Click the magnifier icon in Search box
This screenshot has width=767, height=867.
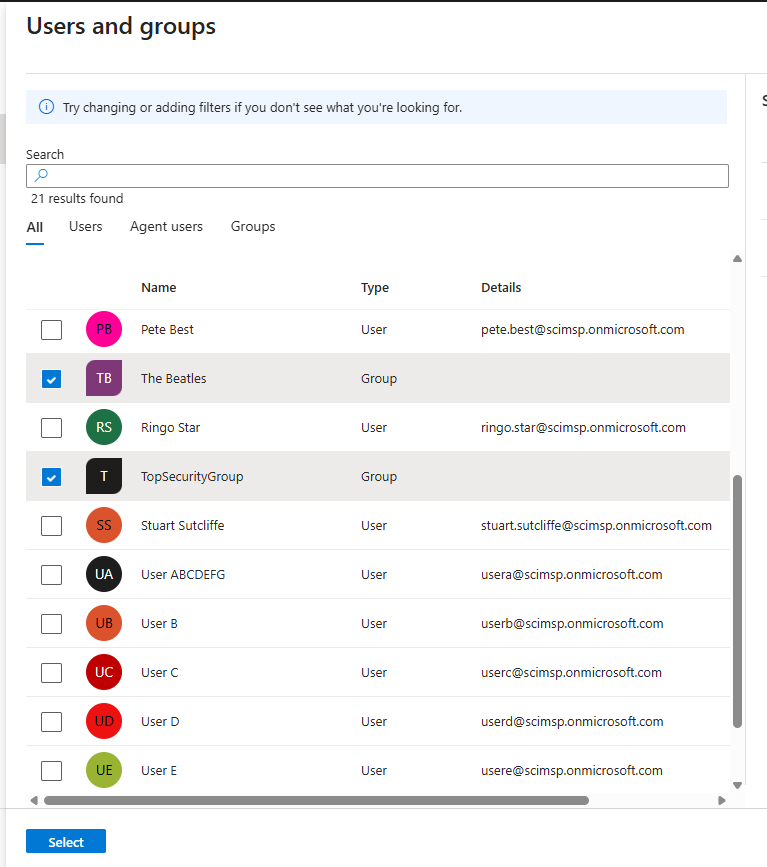tap(41, 176)
